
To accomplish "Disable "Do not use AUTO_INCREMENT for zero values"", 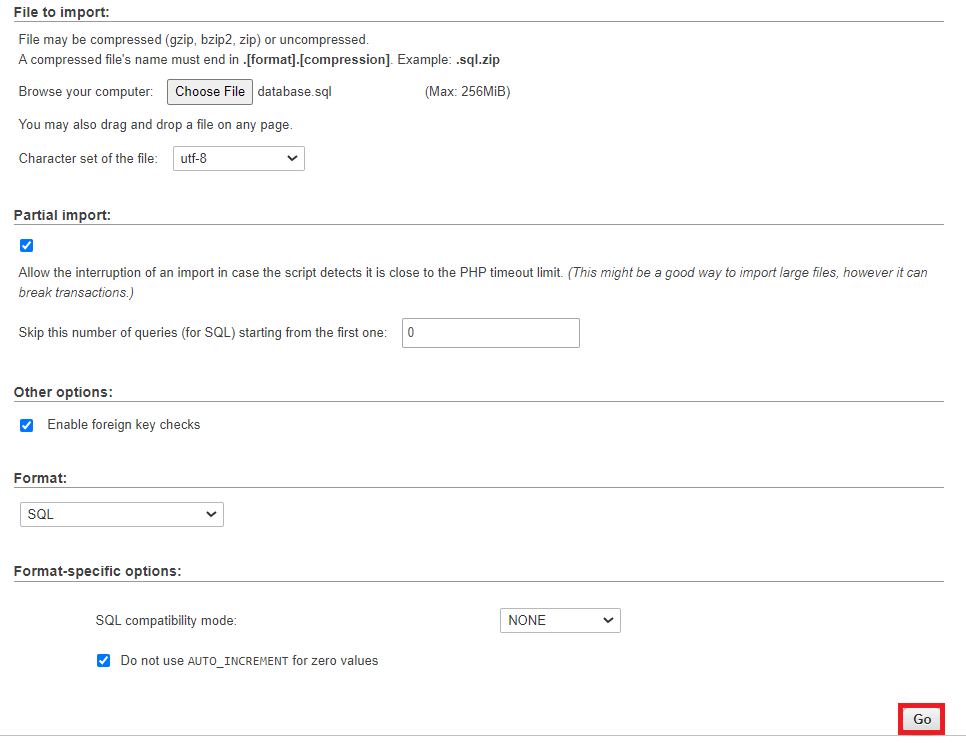I will coord(103,660).
